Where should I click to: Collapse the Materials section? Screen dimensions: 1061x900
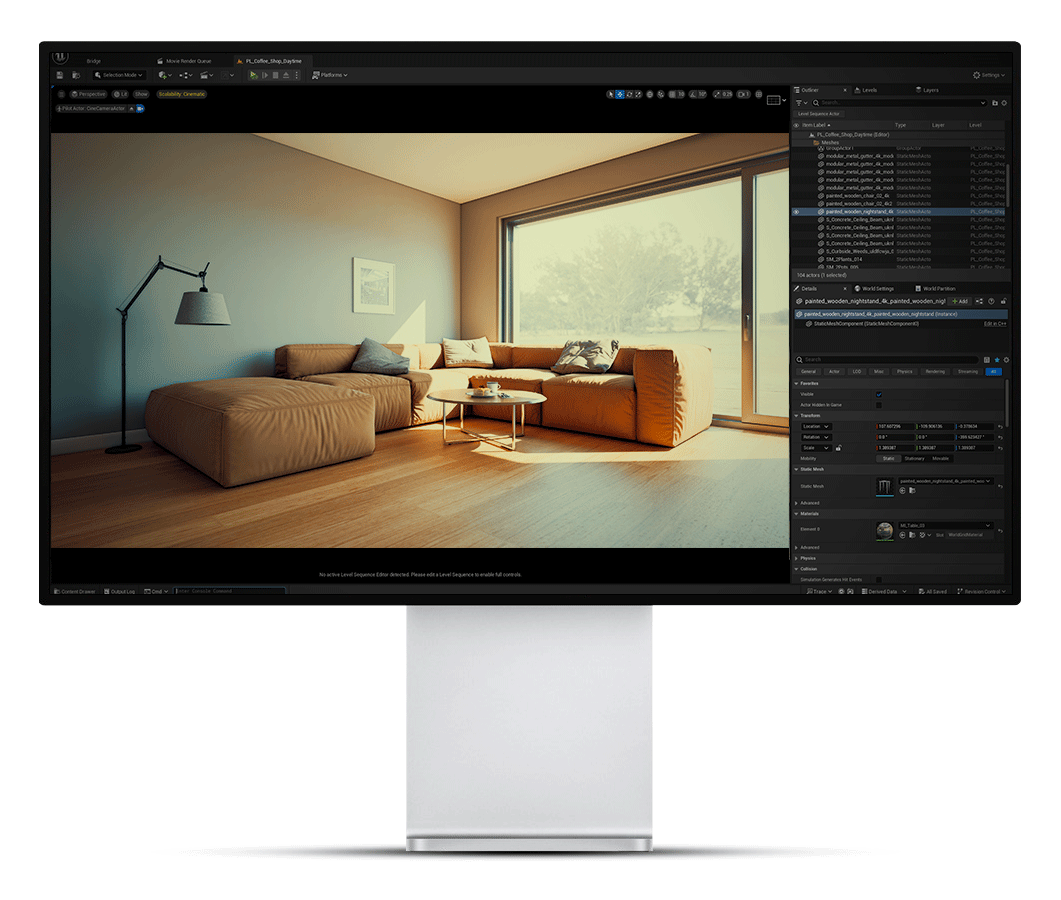pos(796,514)
